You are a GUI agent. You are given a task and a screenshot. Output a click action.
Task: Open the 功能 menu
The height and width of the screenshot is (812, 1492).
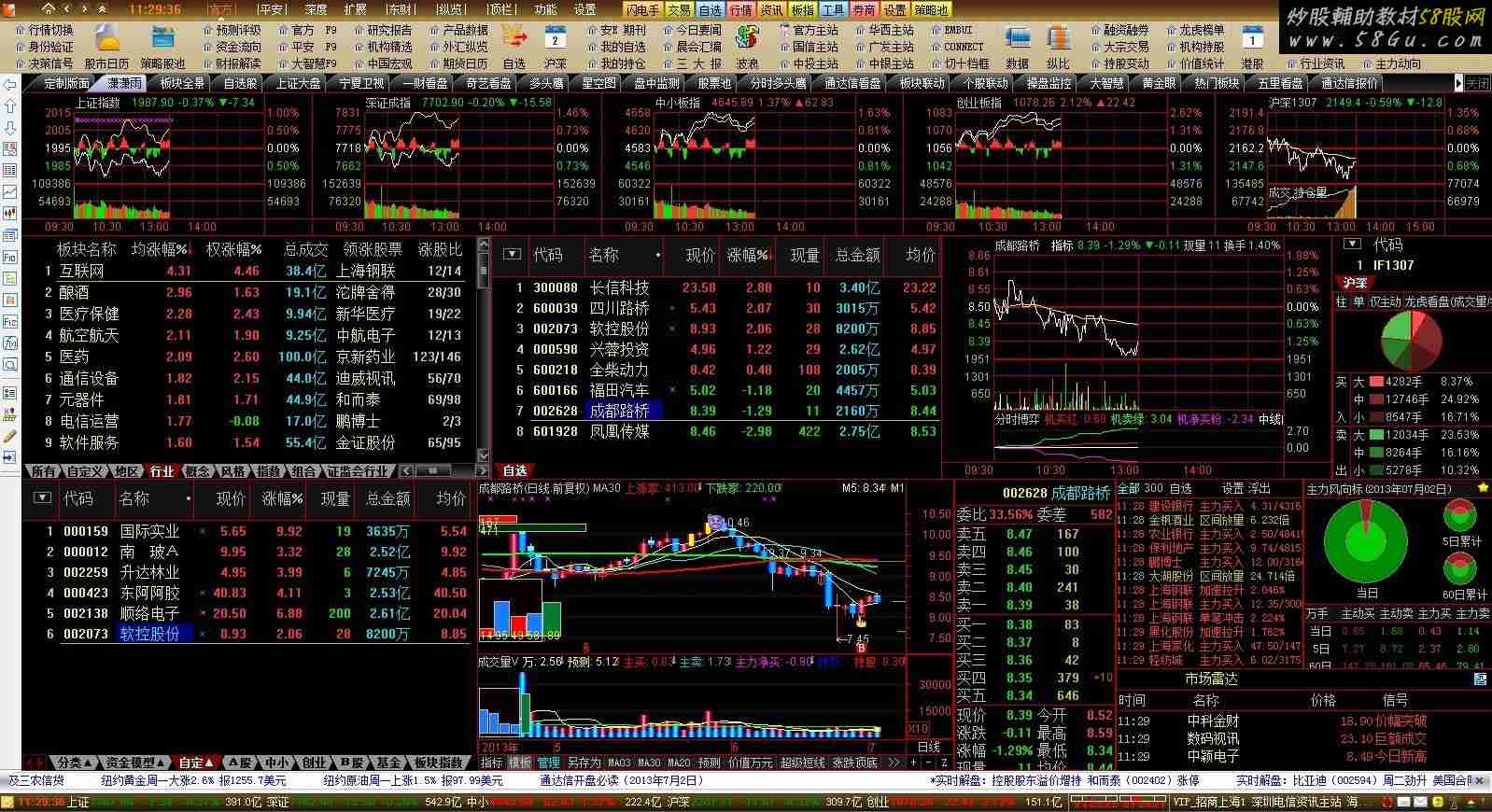click(x=546, y=9)
